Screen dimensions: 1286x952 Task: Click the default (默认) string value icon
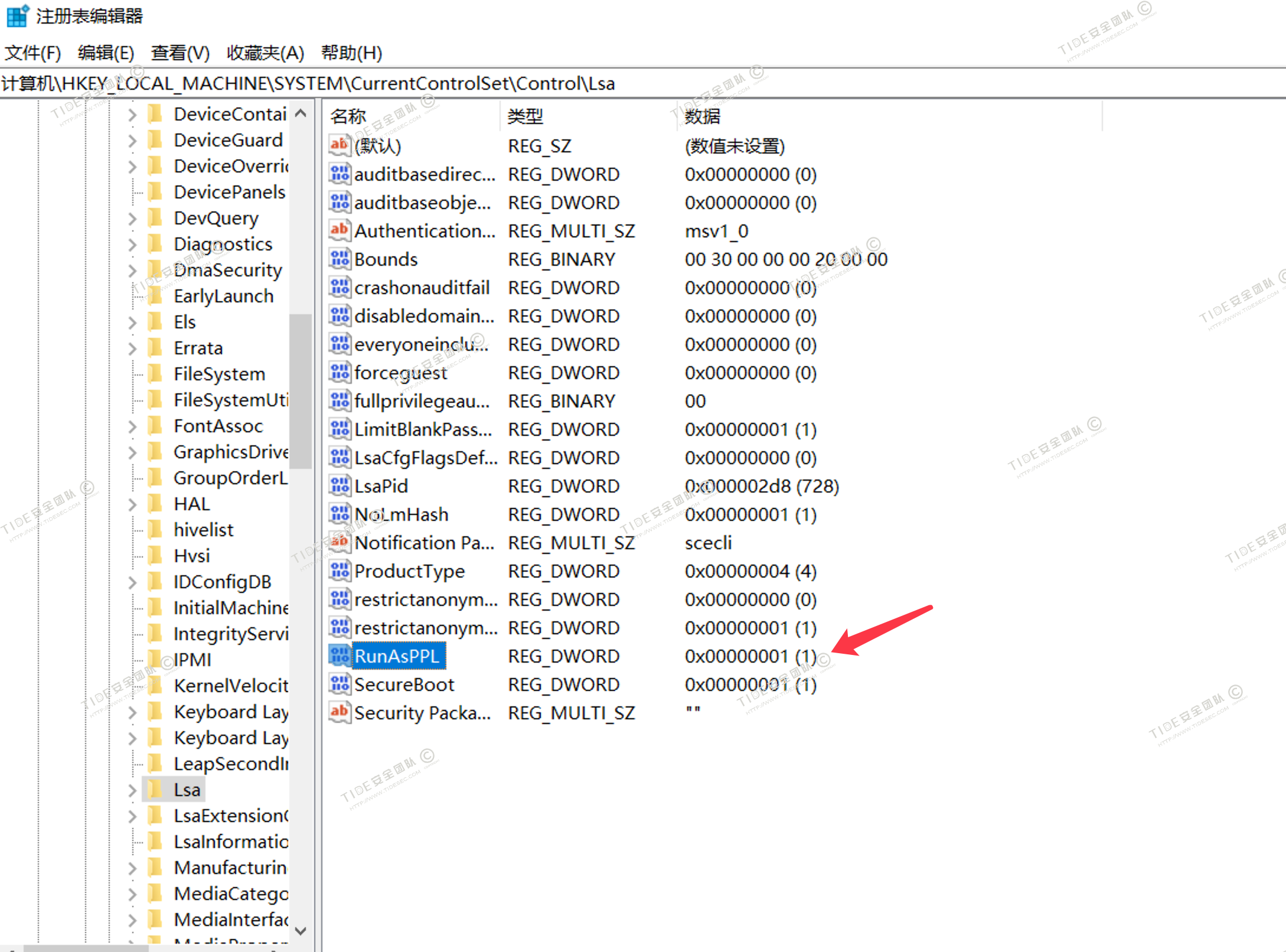340,145
